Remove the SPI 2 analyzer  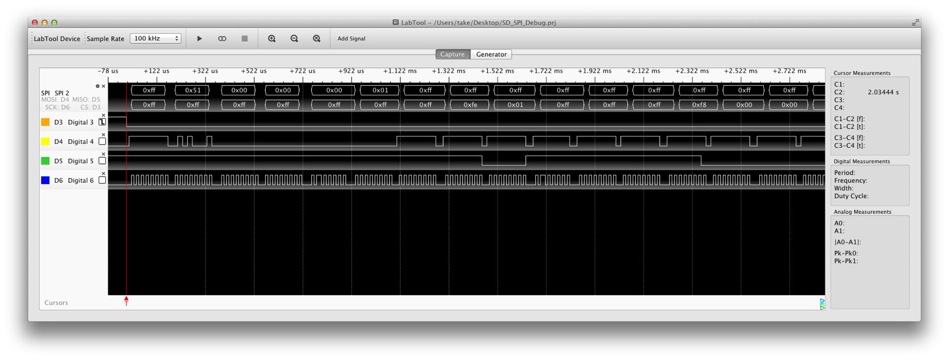[103, 86]
